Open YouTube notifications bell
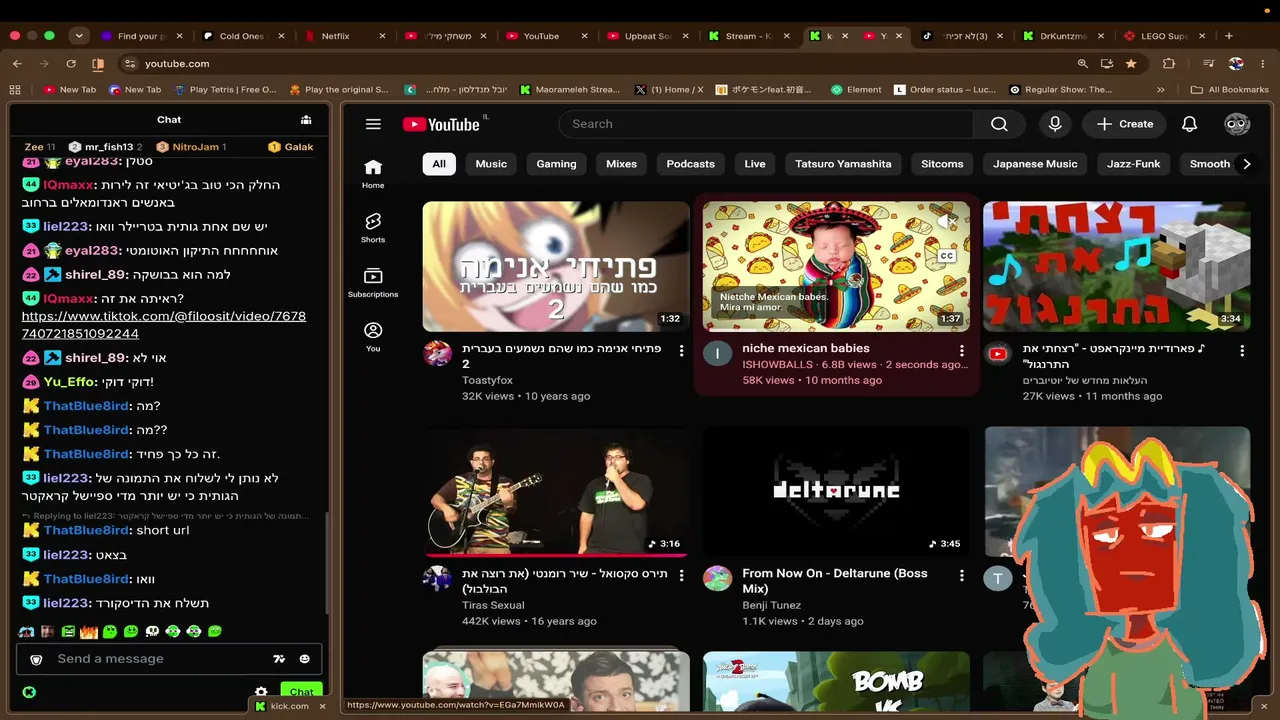The width and height of the screenshot is (1280, 720). 1189,124
